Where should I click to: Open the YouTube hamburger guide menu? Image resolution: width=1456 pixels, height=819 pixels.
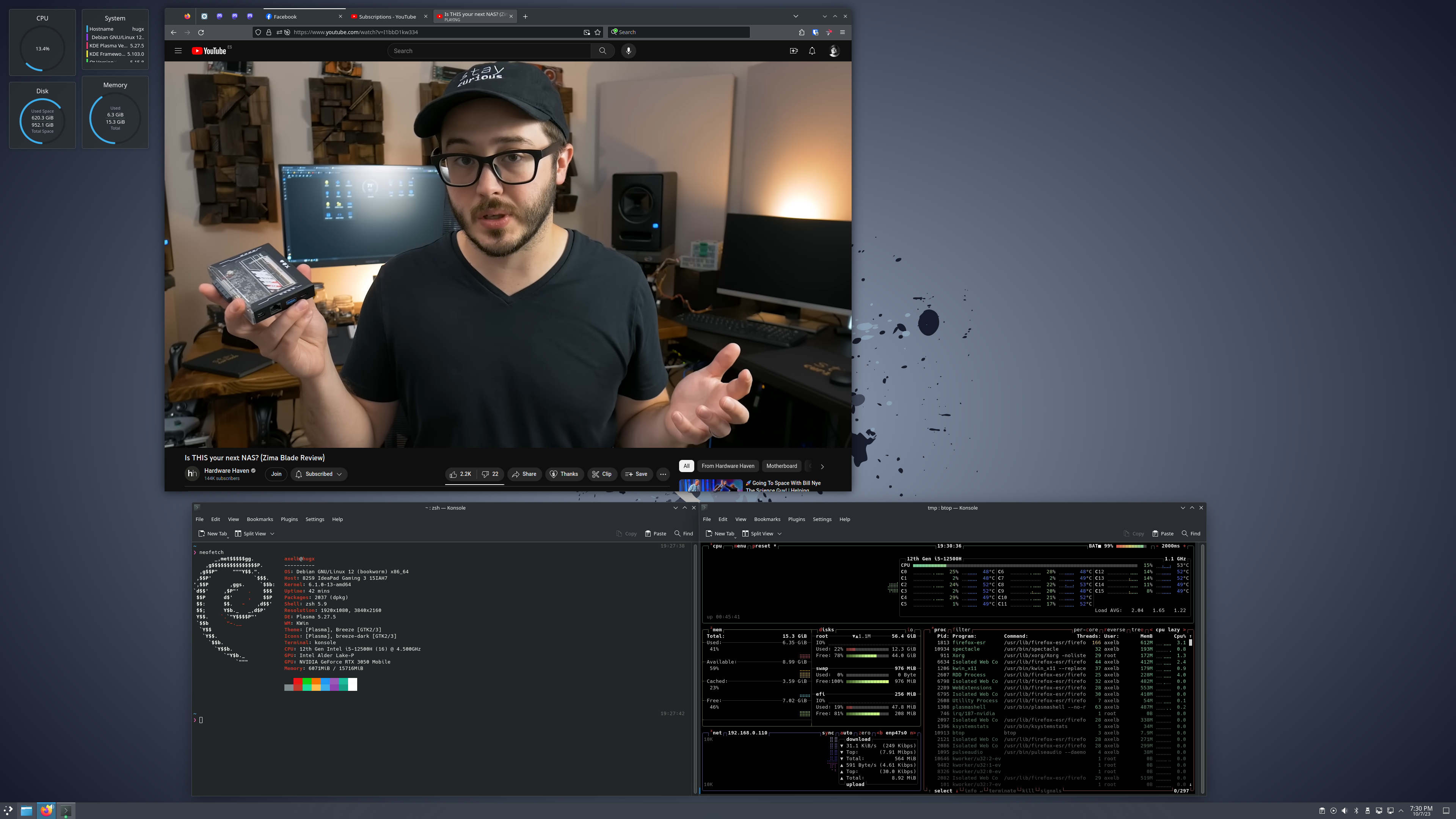tap(178, 51)
